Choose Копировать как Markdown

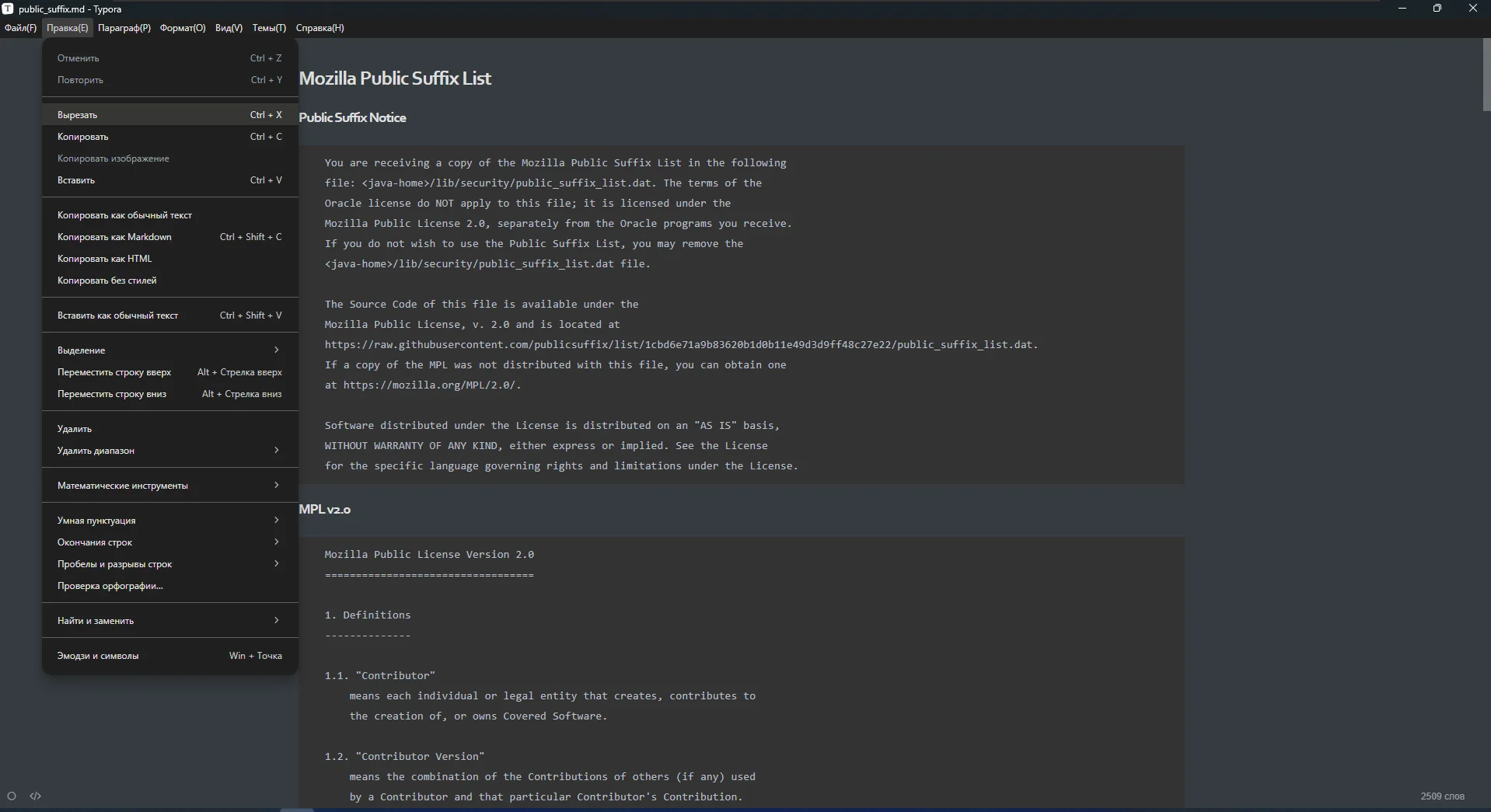pyautogui.click(x=169, y=237)
